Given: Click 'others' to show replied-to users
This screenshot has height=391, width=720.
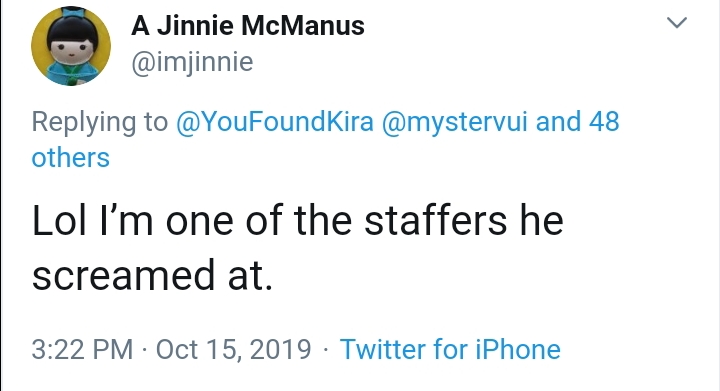Looking at the screenshot, I should click(x=71, y=158).
